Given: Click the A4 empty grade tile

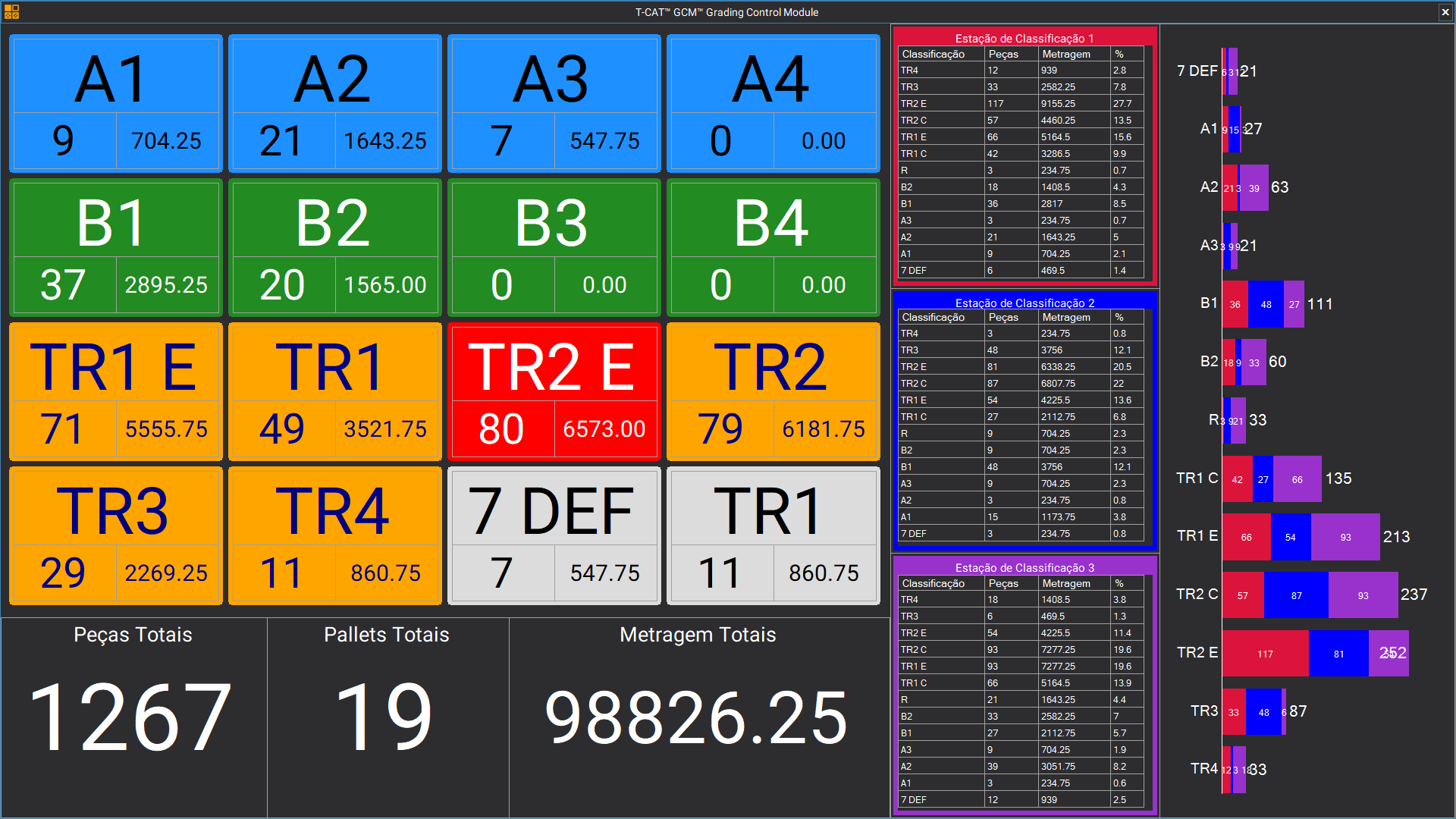Looking at the screenshot, I should 773,104.
